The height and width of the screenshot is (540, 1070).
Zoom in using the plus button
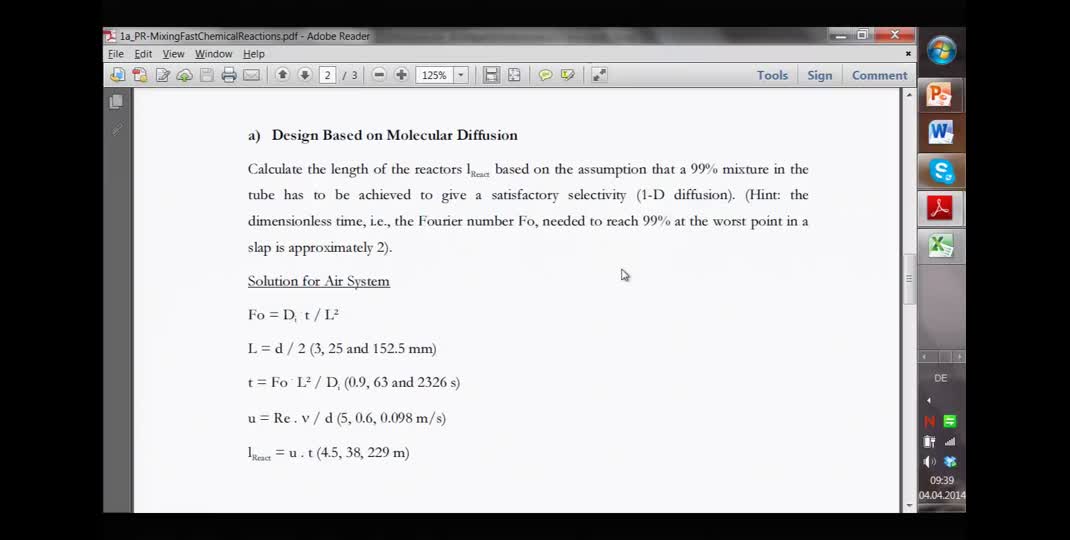coord(401,75)
